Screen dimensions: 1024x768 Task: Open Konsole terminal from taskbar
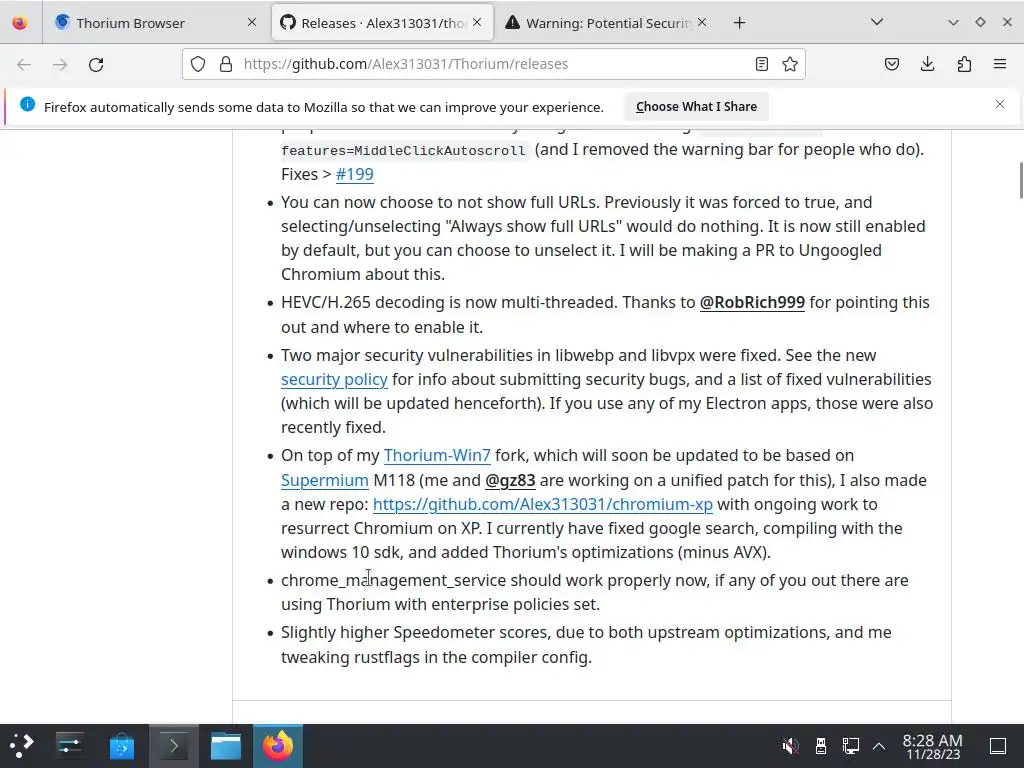[x=174, y=746]
